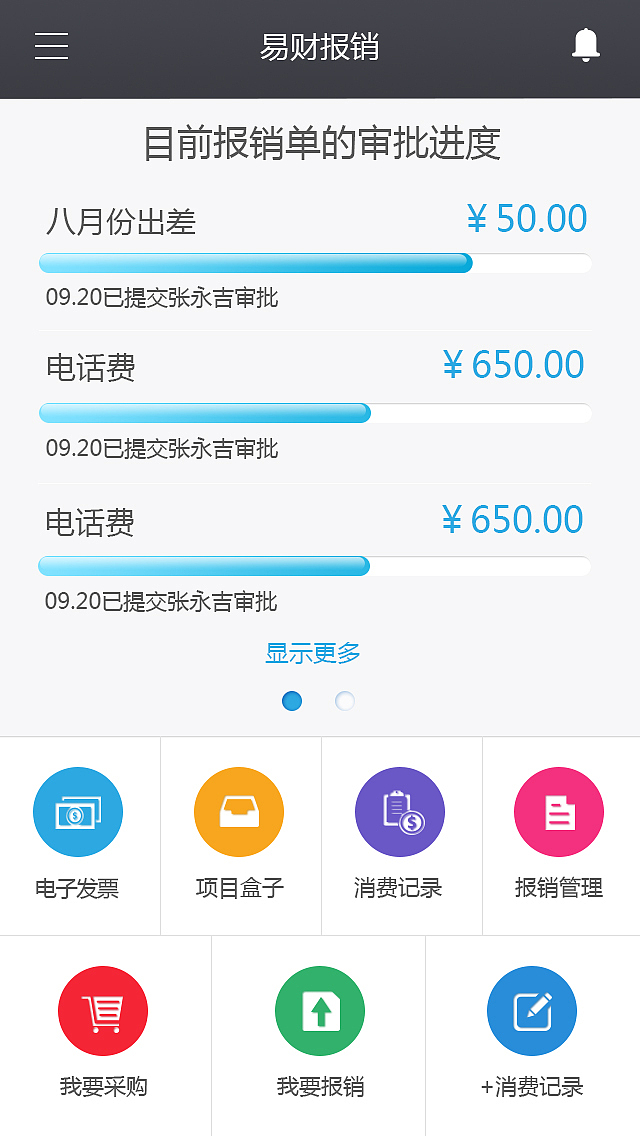This screenshot has width=640, height=1136.
Task: Open the hamburger navigation menu
Action: pos(51,45)
